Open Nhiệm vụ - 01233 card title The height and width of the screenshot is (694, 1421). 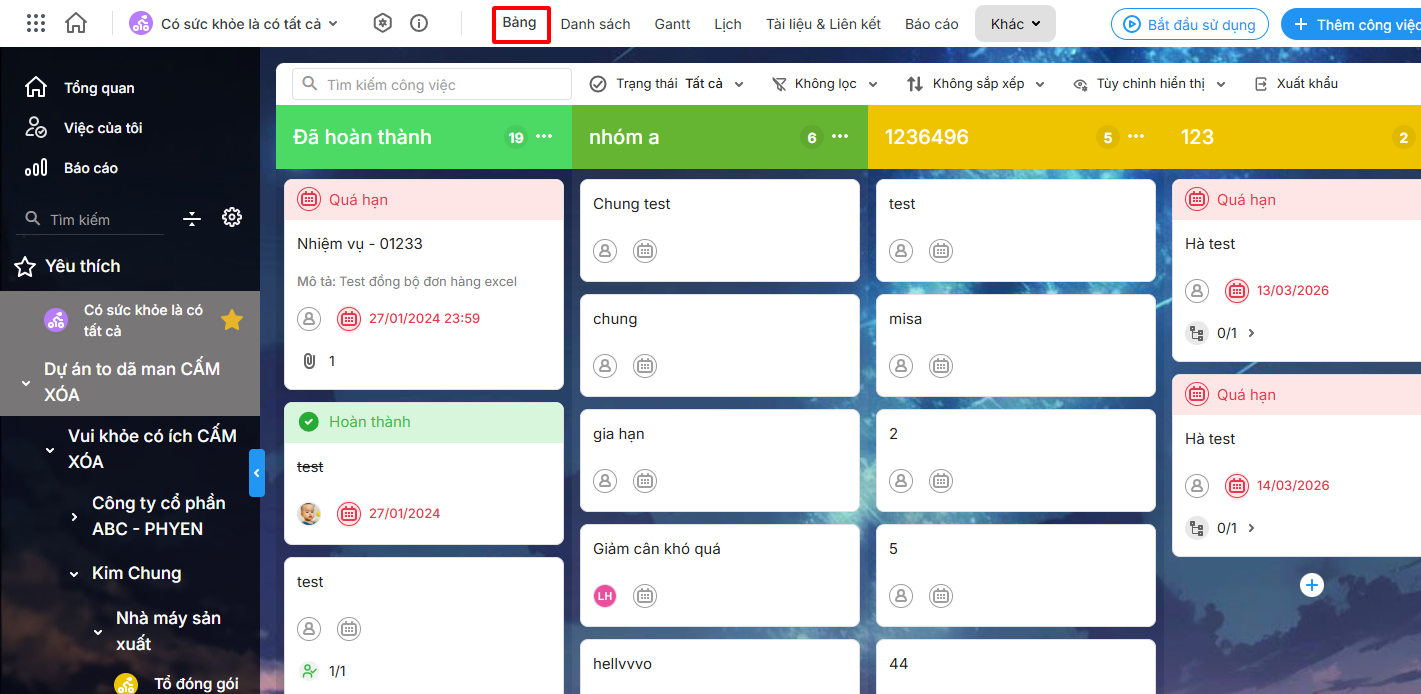coord(360,244)
